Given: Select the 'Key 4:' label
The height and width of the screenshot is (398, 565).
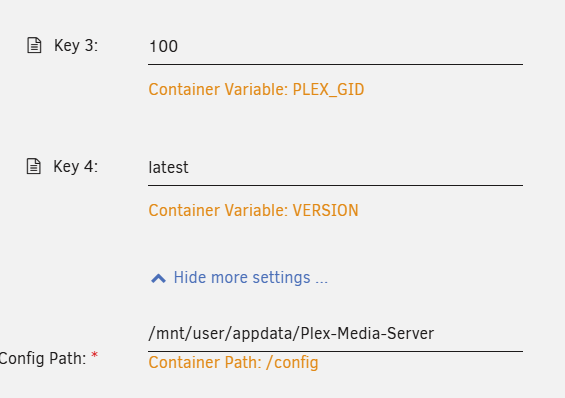Looking at the screenshot, I should (x=75, y=167).
